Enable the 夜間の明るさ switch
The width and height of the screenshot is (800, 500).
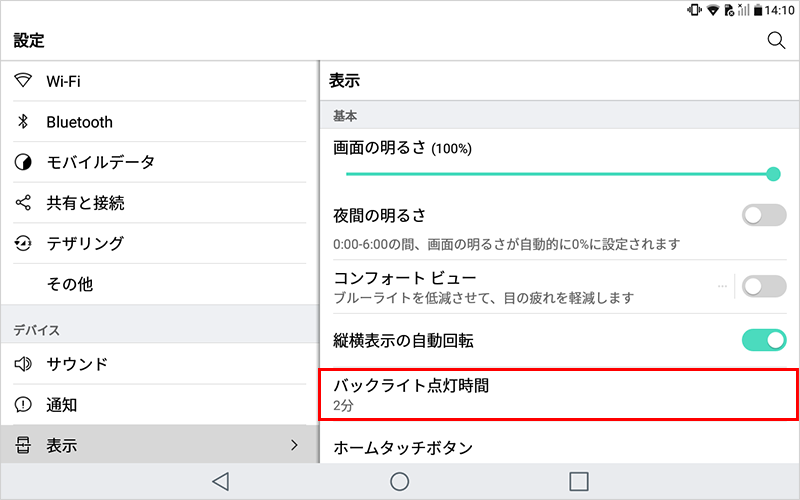pyautogui.click(x=764, y=215)
